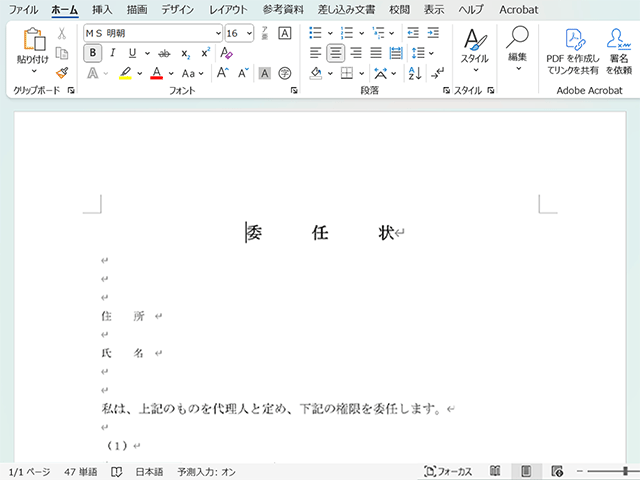The image size is (640, 480).
Task: Increase font size with the 'A^' icon
Action: [x=222, y=73]
